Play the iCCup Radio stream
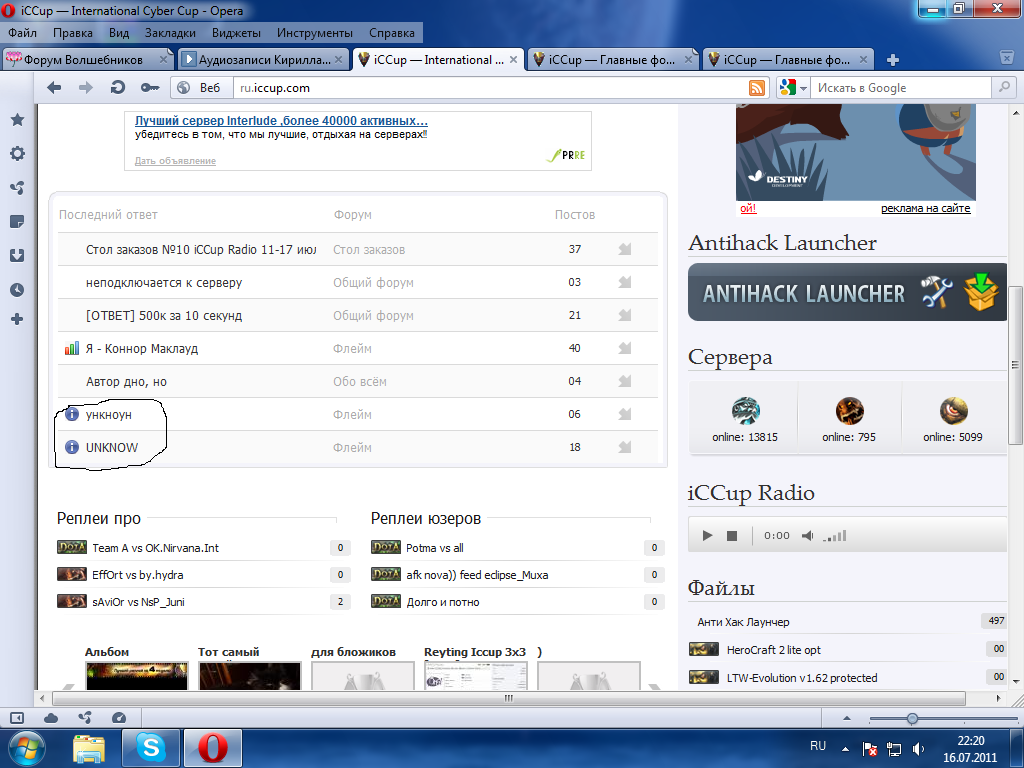 pos(707,536)
